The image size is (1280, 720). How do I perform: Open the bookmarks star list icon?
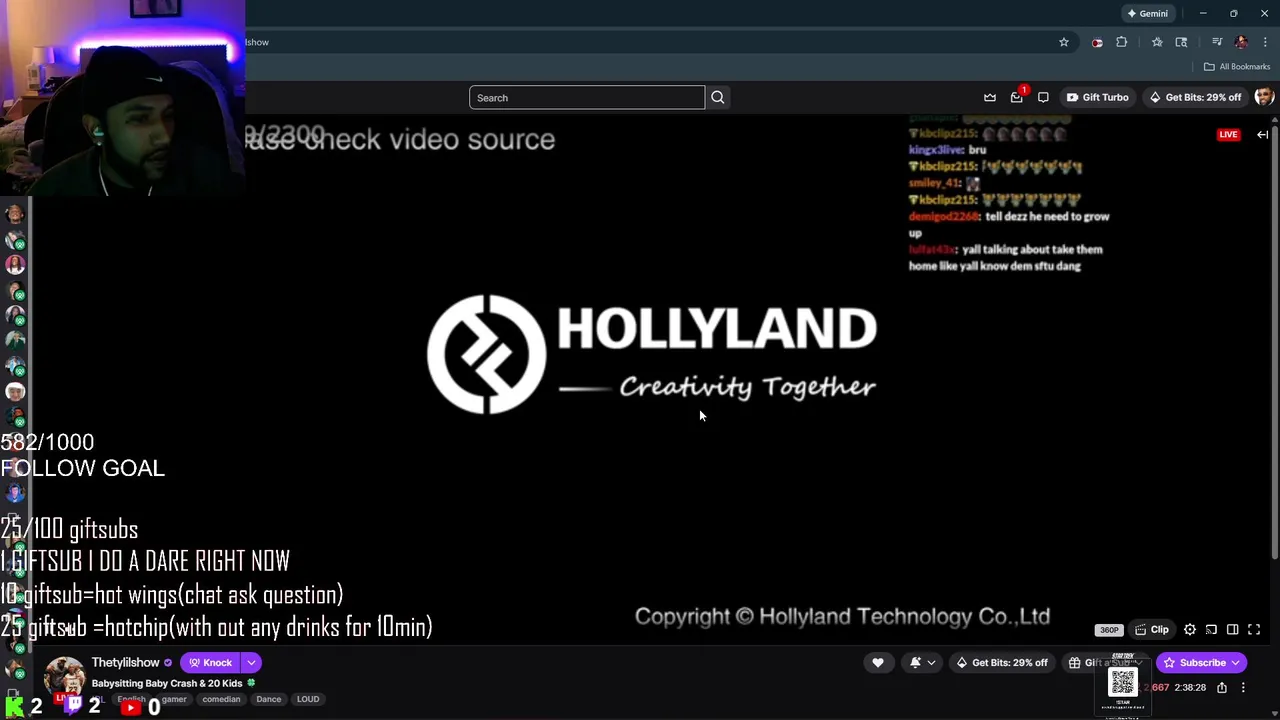click(x=1157, y=42)
